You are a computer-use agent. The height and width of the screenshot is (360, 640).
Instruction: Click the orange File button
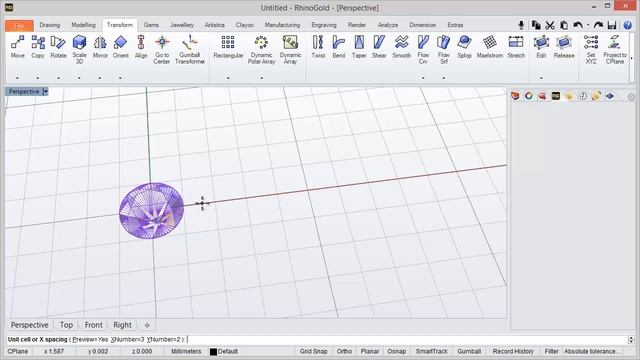pos(19,25)
